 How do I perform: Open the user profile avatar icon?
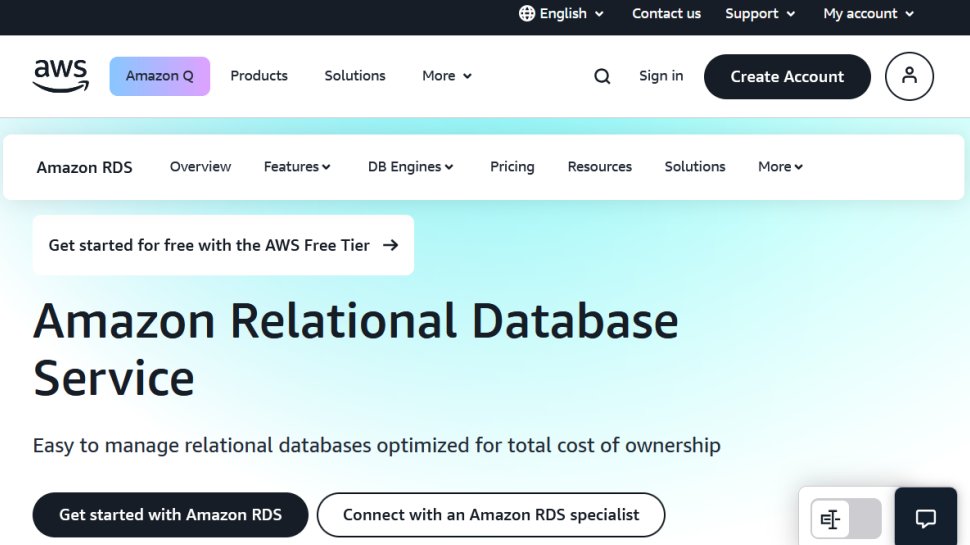pyautogui.click(x=909, y=76)
